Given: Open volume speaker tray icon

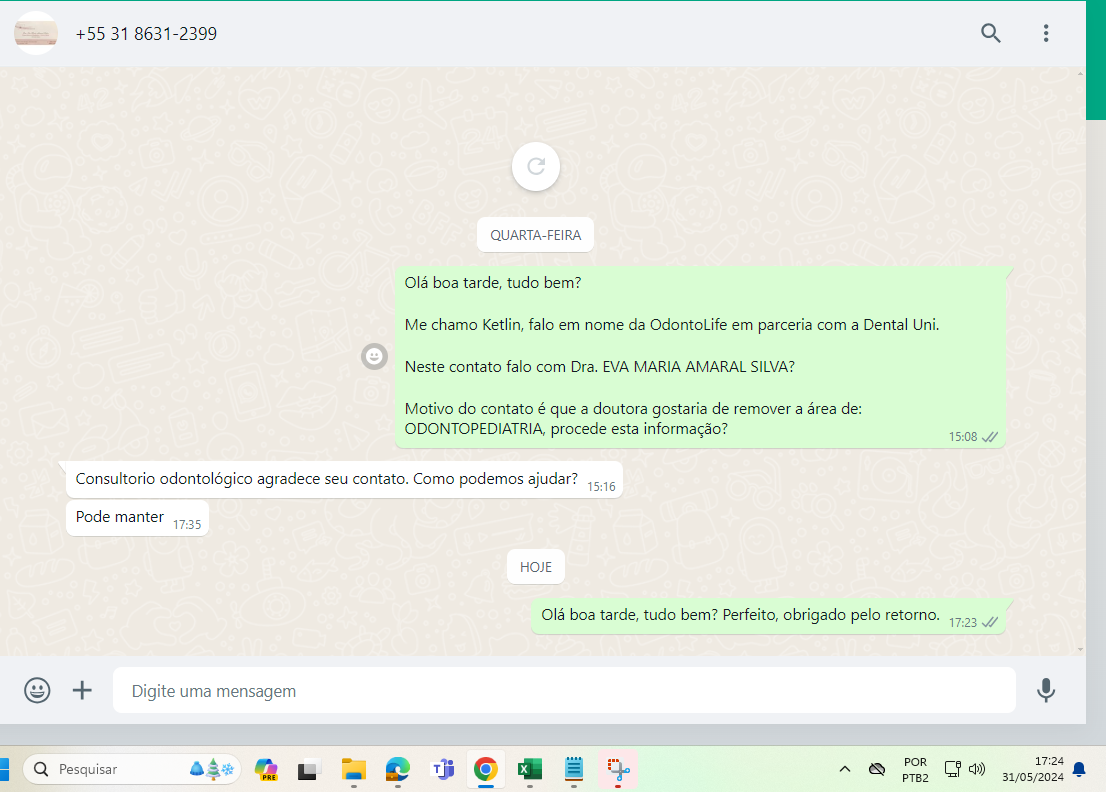Looking at the screenshot, I should coord(977,769).
